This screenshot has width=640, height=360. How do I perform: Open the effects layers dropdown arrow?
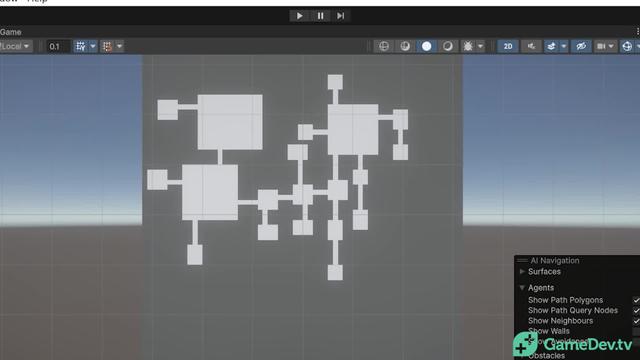pyautogui.click(x=564, y=46)
